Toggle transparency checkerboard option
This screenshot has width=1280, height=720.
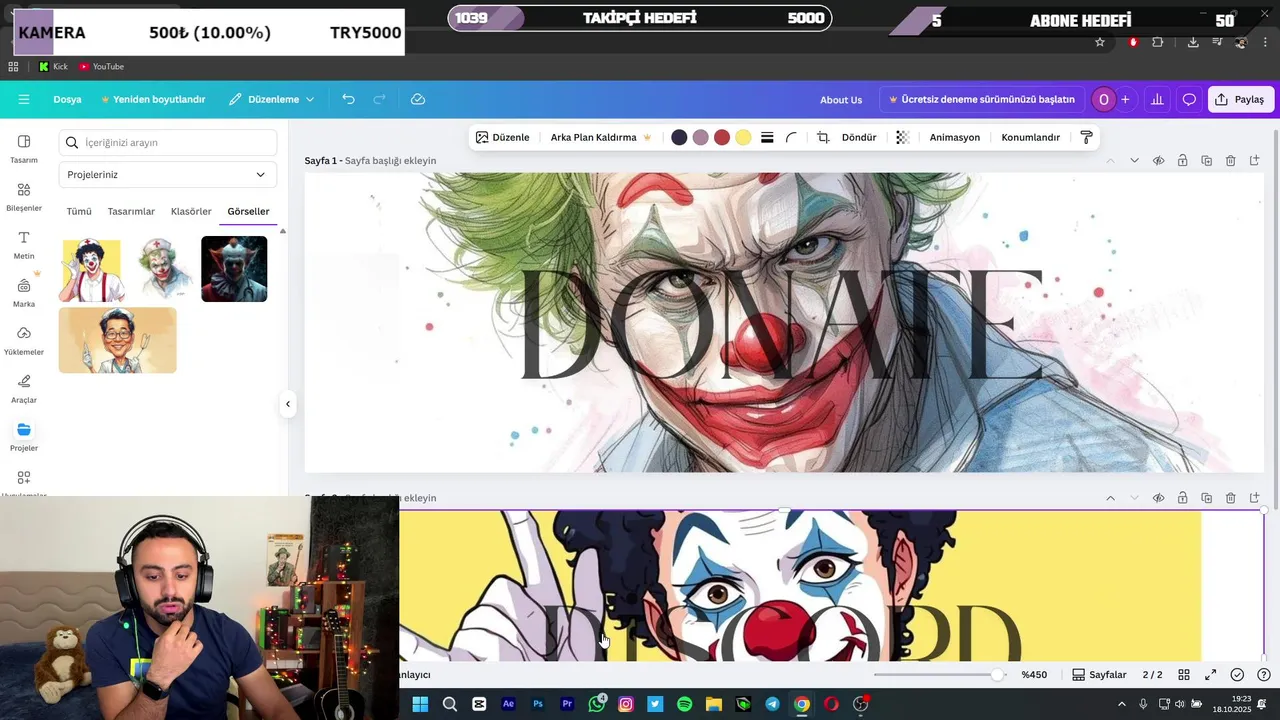[x=902, y=137]
